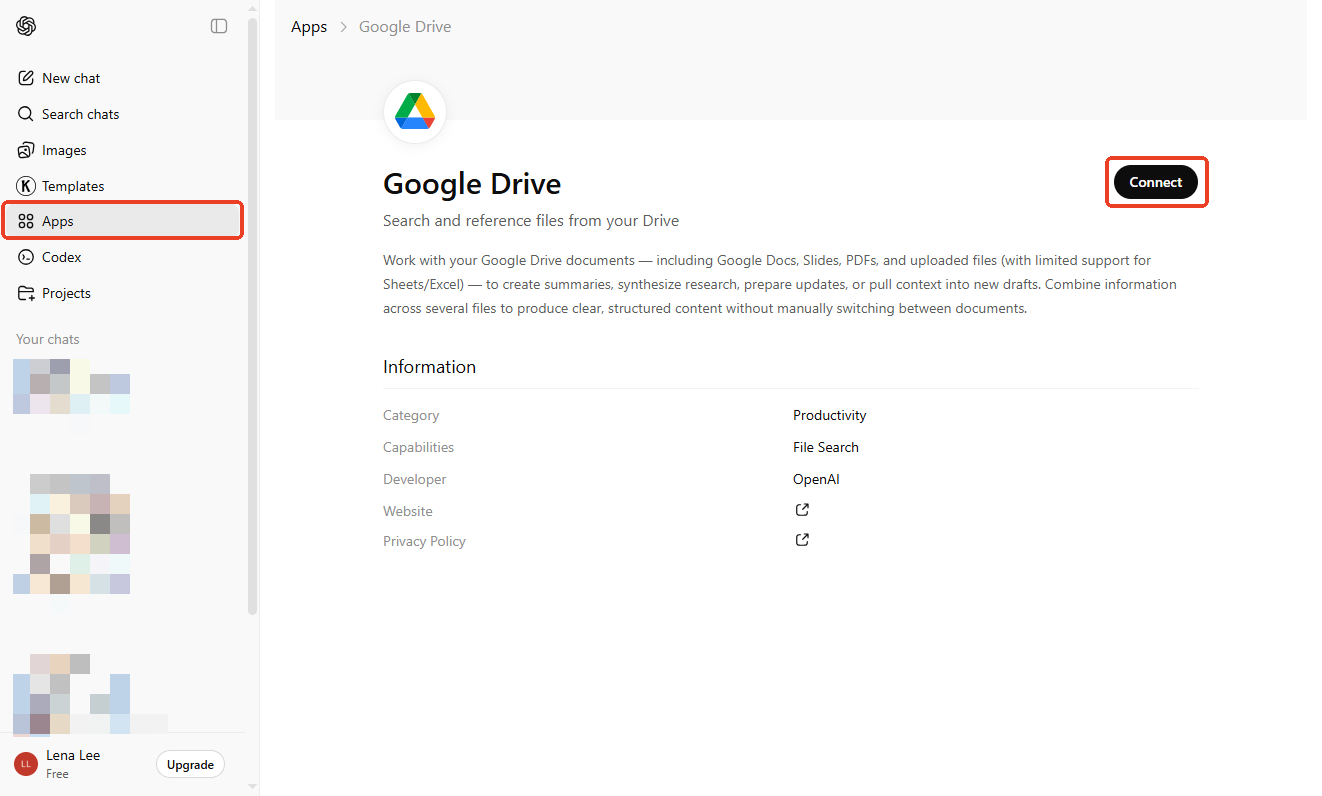Open the Projects section
This screenshot has width=1322, height=796.
67,292
